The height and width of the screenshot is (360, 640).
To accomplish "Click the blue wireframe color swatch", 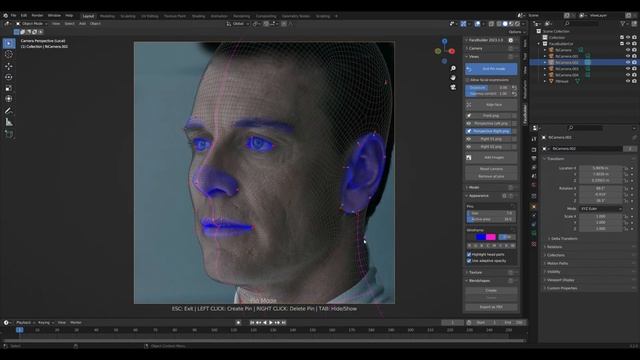I will [481, 237].
